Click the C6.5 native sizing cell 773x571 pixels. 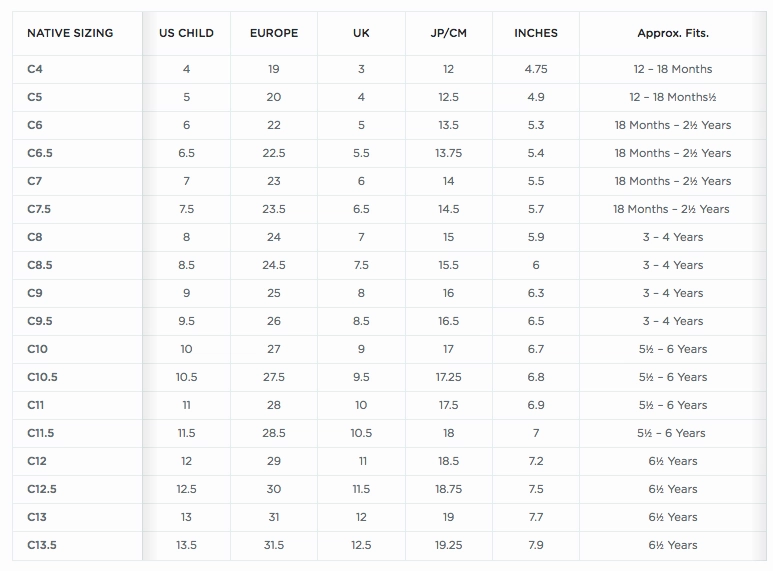point(40,153)
